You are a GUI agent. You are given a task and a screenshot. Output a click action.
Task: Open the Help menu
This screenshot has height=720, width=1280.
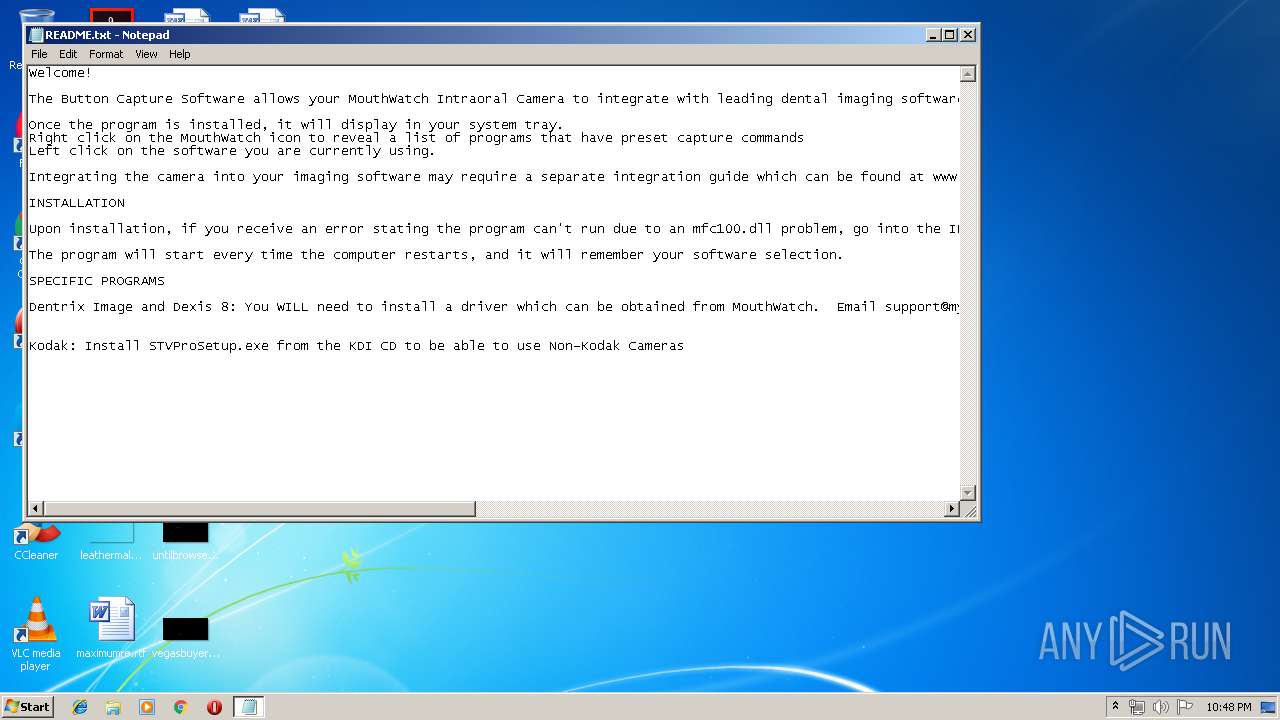pyautogui.click(x=179, y=54)
